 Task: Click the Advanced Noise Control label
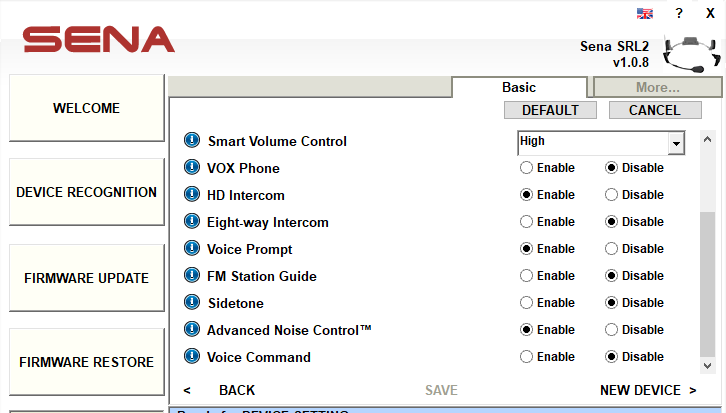pos(289,330)
